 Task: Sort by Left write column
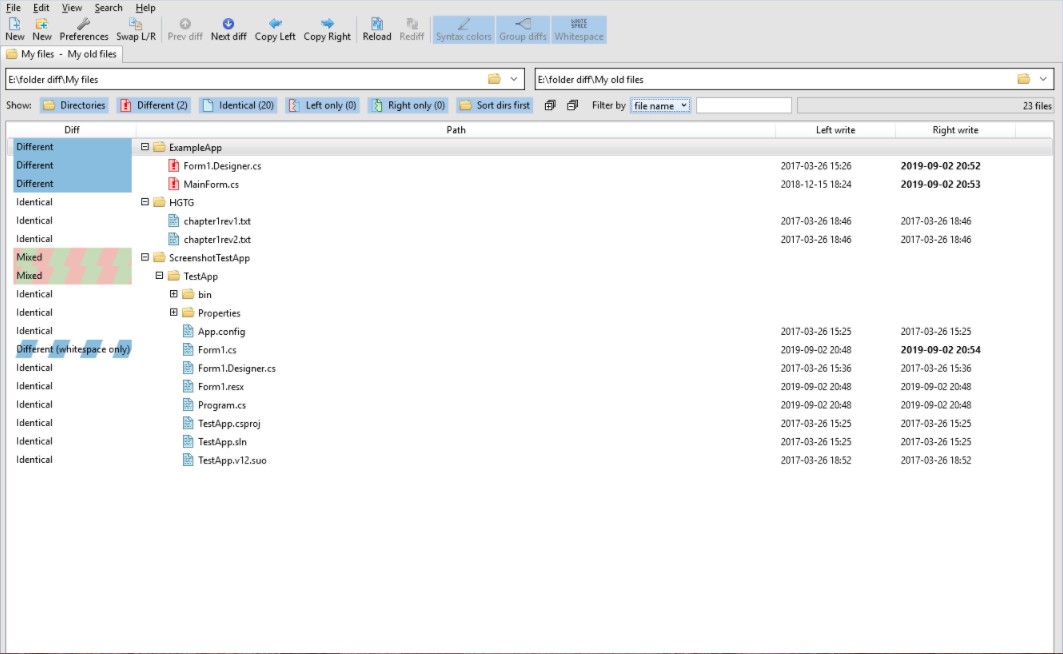click(835, 129)
